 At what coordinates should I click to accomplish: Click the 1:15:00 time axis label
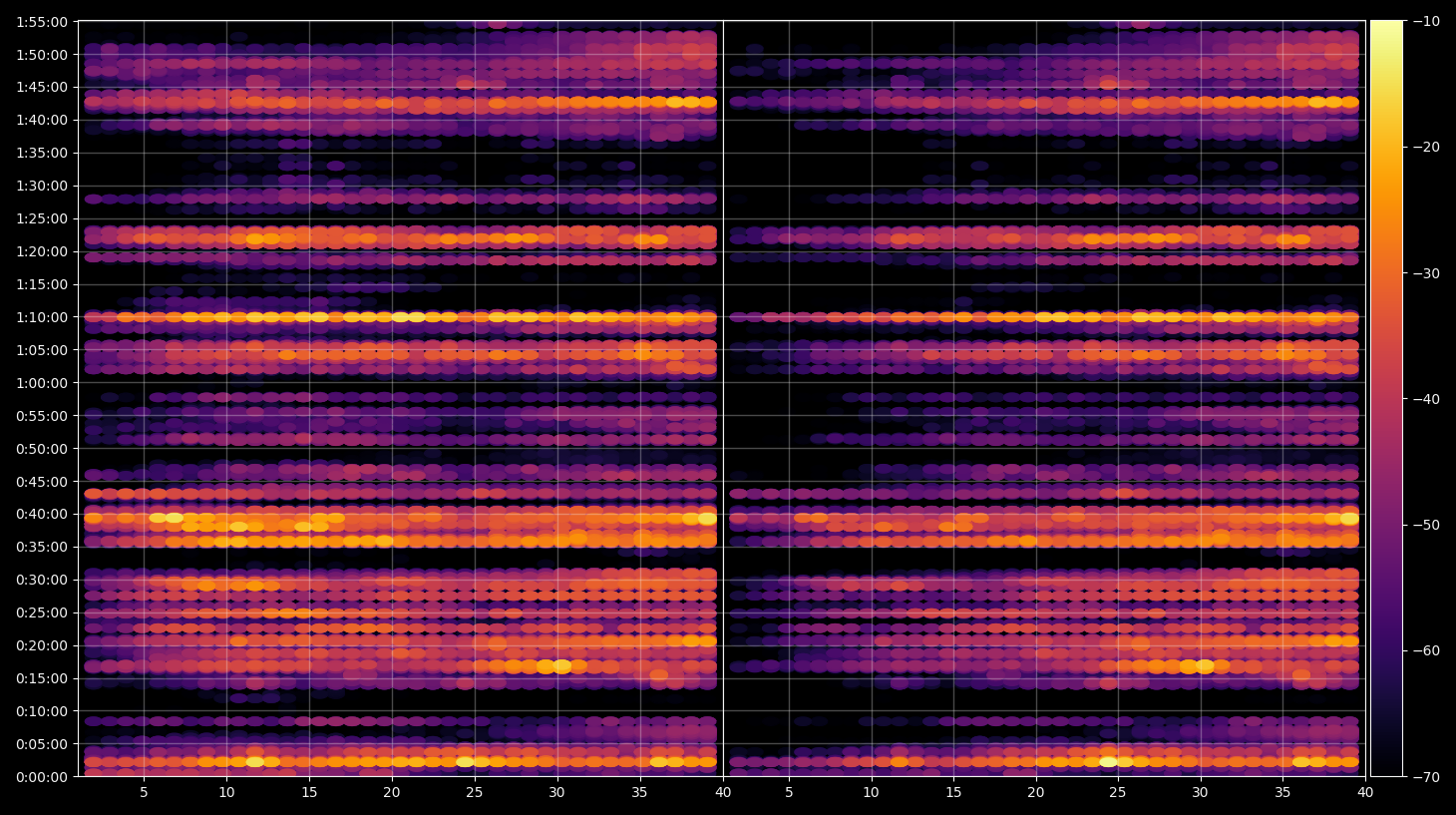click(42, 284)
